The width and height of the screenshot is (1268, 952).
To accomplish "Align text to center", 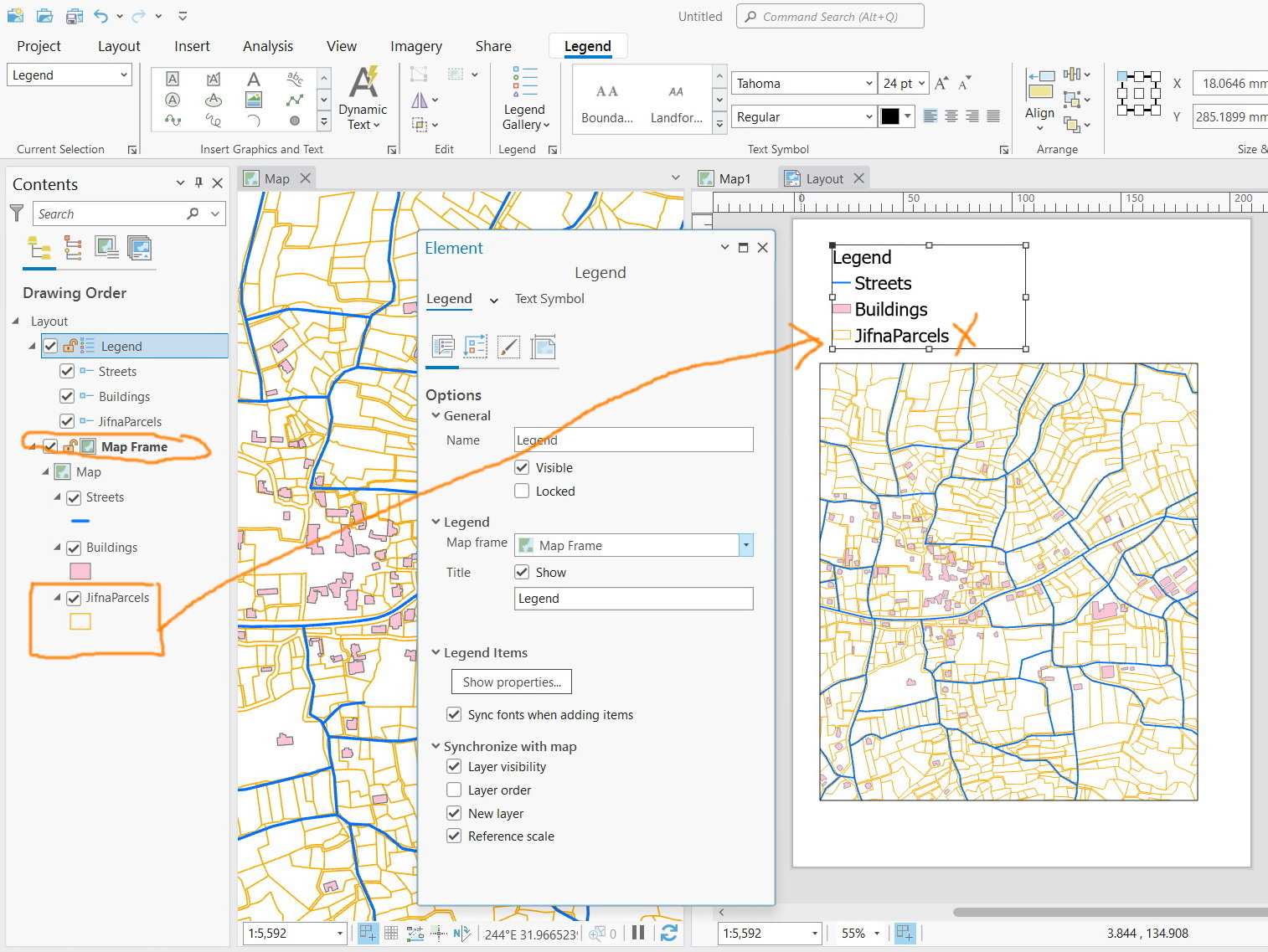I will 951,116.
